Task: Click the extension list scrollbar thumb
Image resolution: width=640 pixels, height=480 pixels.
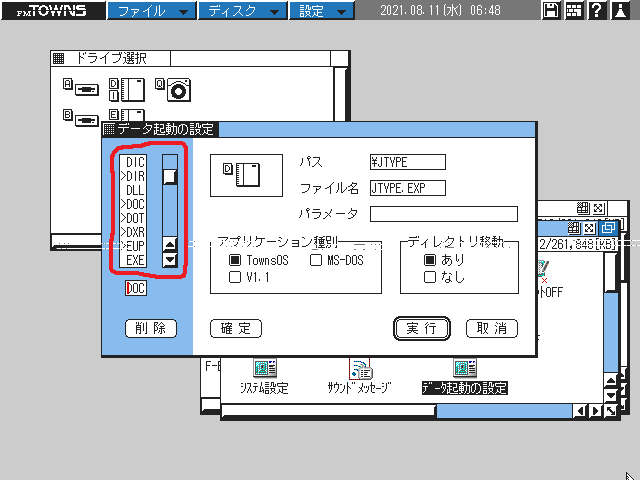Action: [170, 177]
